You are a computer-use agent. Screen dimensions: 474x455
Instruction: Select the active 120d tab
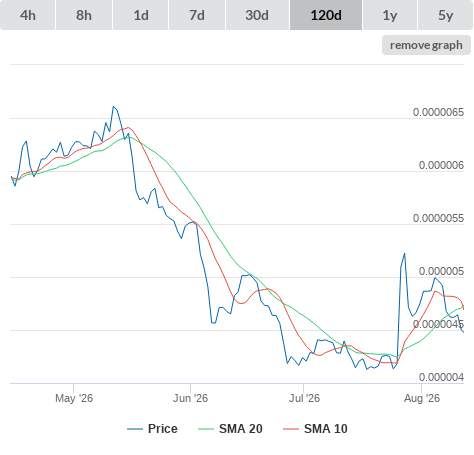point(326,15)
